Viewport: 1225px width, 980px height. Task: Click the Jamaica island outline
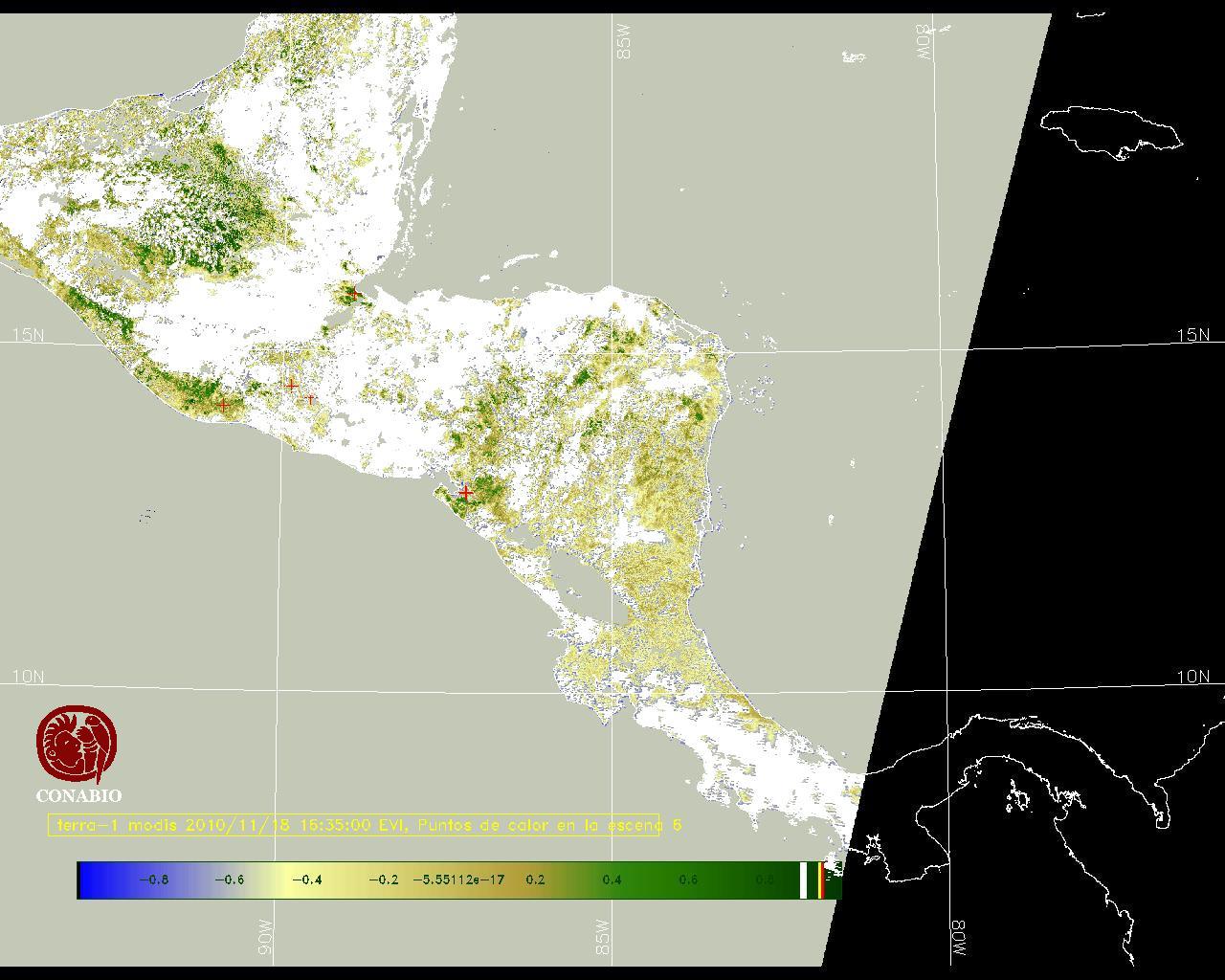pyautogui.click(x=1110, y=130)
